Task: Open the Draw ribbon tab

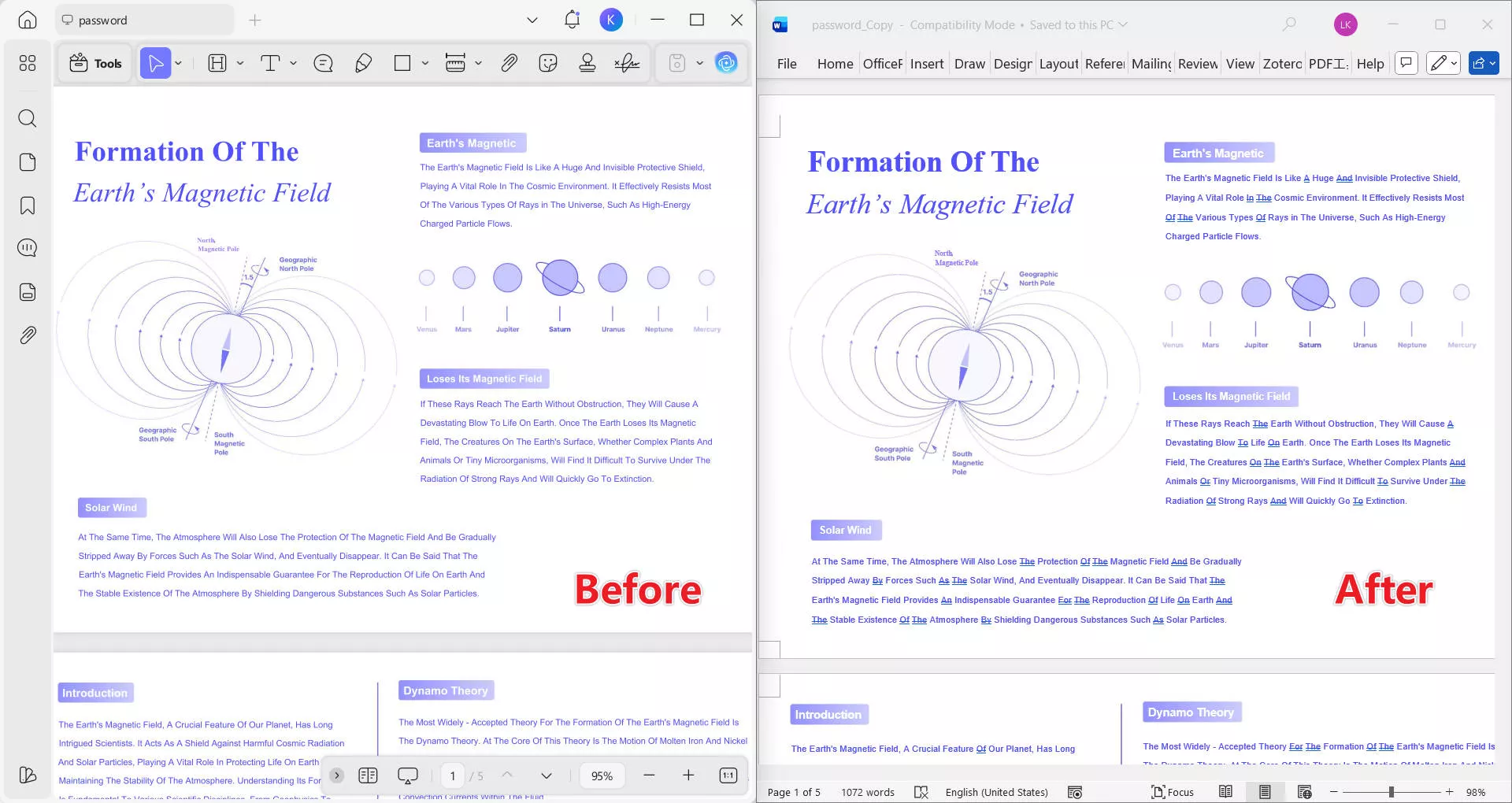Action: coord(969,64)
